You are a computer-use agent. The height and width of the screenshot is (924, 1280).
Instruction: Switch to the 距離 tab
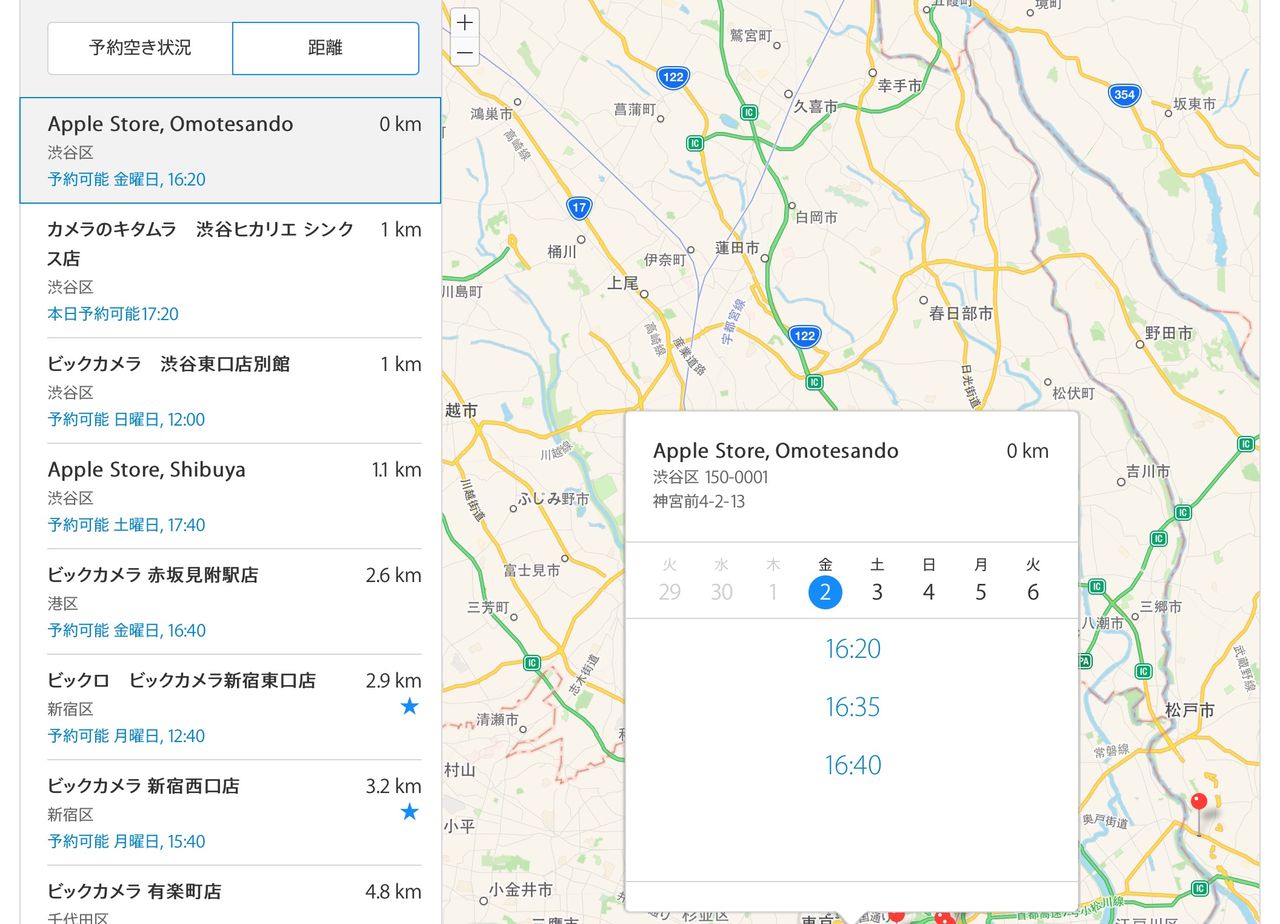coord(326,48)
